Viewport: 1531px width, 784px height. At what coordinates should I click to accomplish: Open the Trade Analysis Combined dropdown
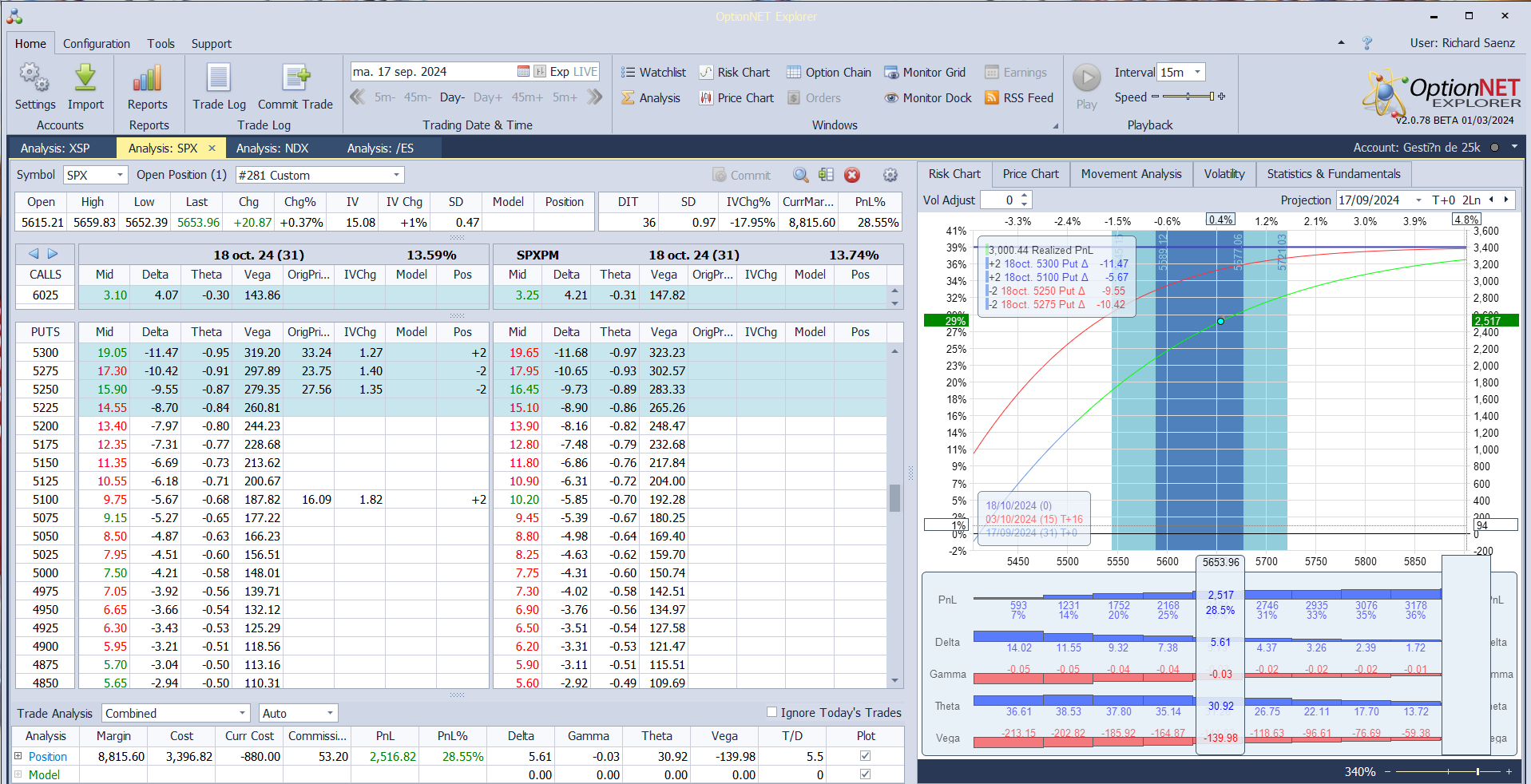(243, 713)
